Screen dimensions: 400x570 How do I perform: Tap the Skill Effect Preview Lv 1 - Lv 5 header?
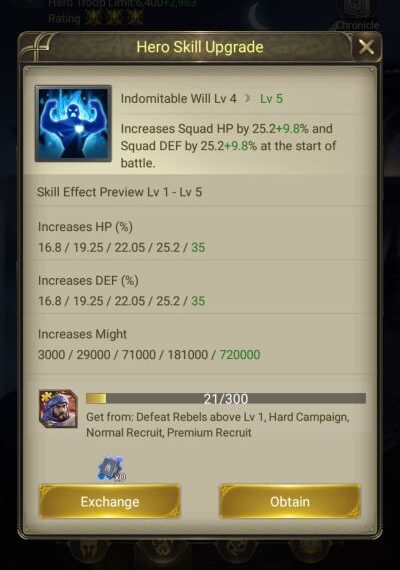pyautogui.click(x=119, y=192)
